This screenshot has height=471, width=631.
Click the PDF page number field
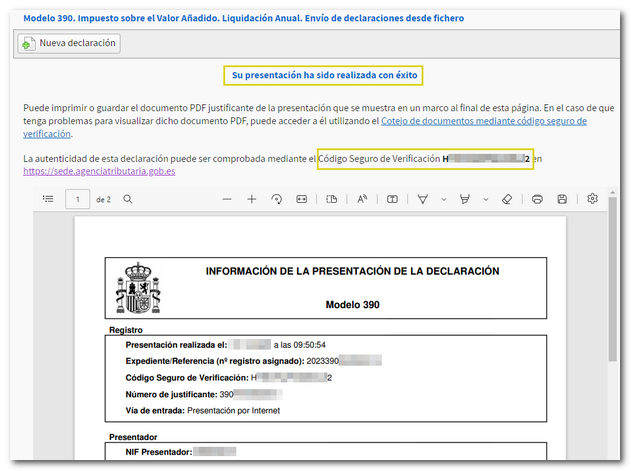(x=78, y=199)
